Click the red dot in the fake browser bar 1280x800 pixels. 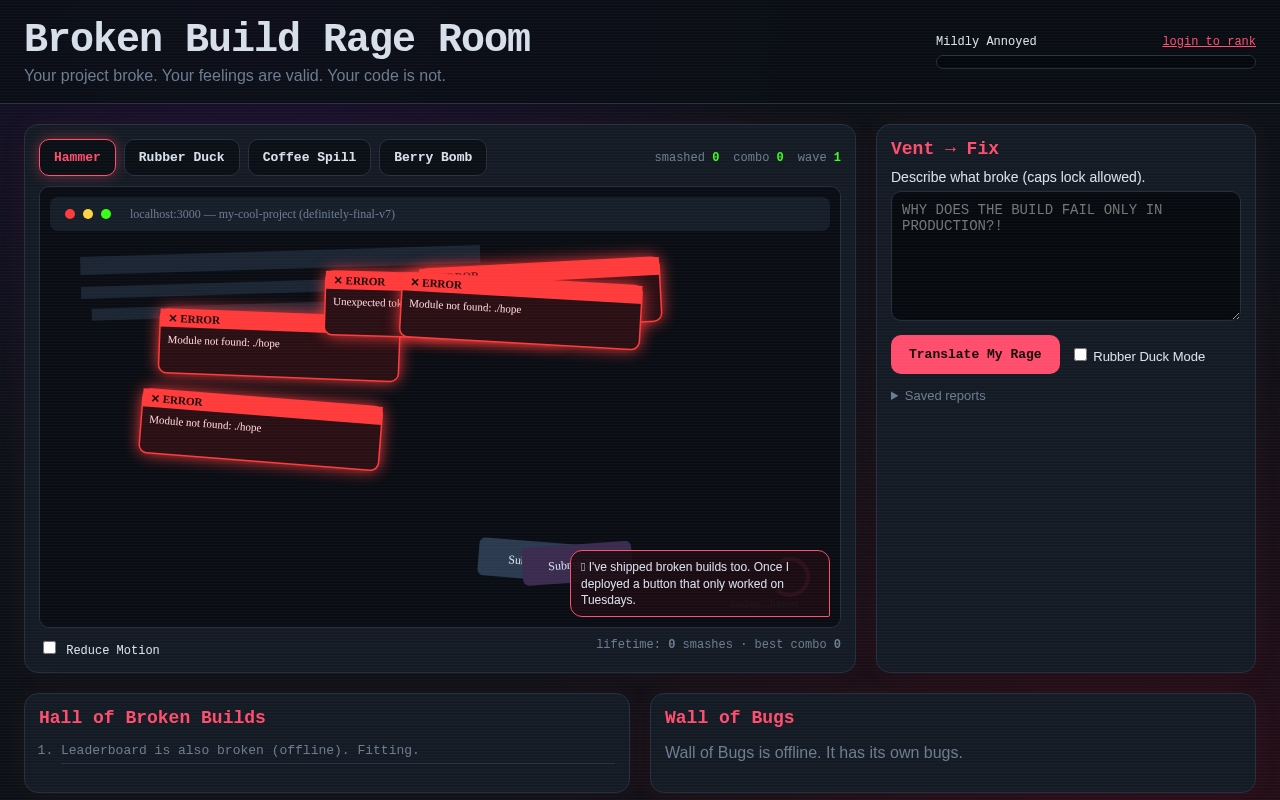coord(70,214)
